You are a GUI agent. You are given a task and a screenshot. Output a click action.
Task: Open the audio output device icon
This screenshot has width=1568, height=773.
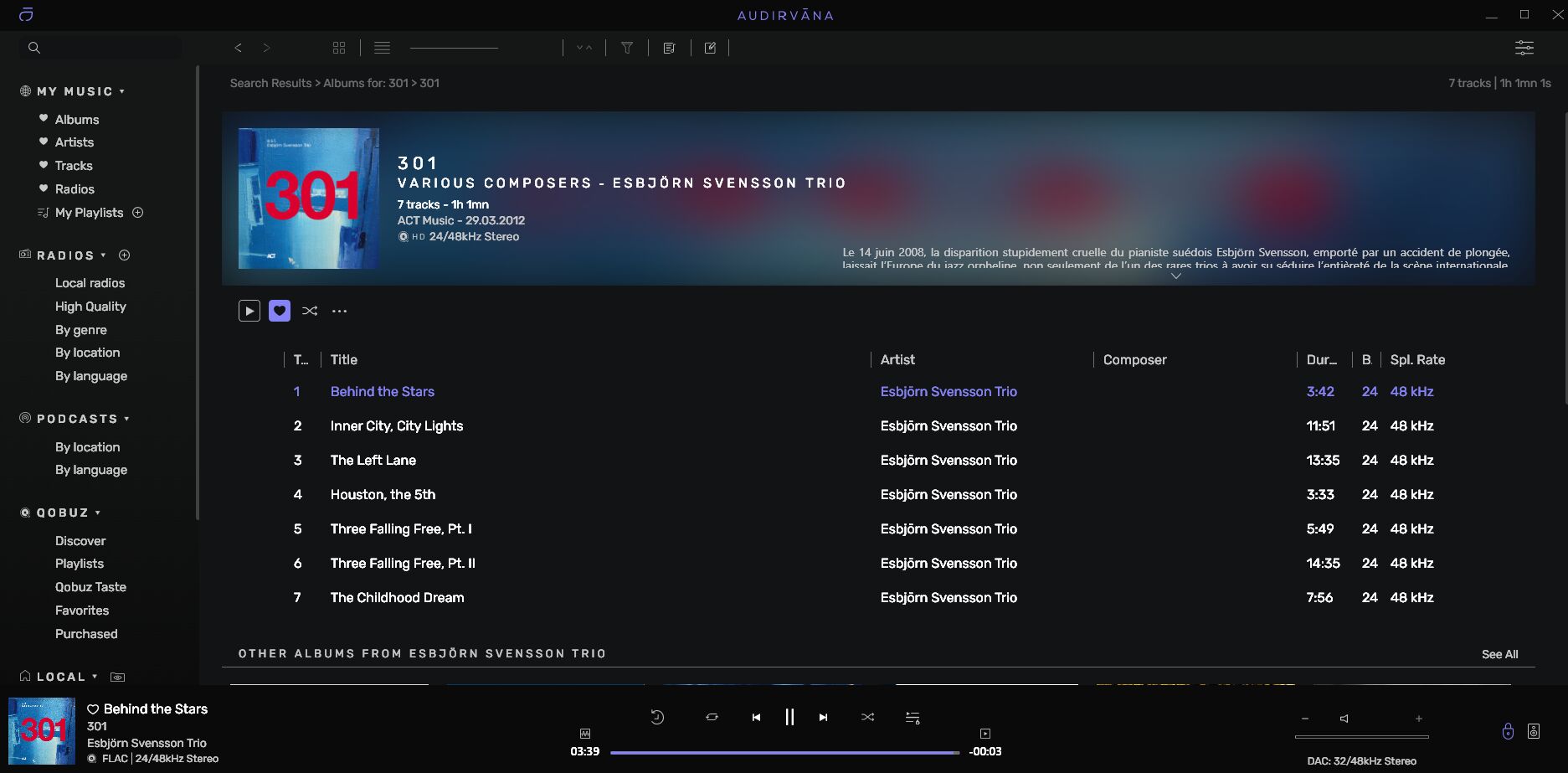pos(1534,731)
